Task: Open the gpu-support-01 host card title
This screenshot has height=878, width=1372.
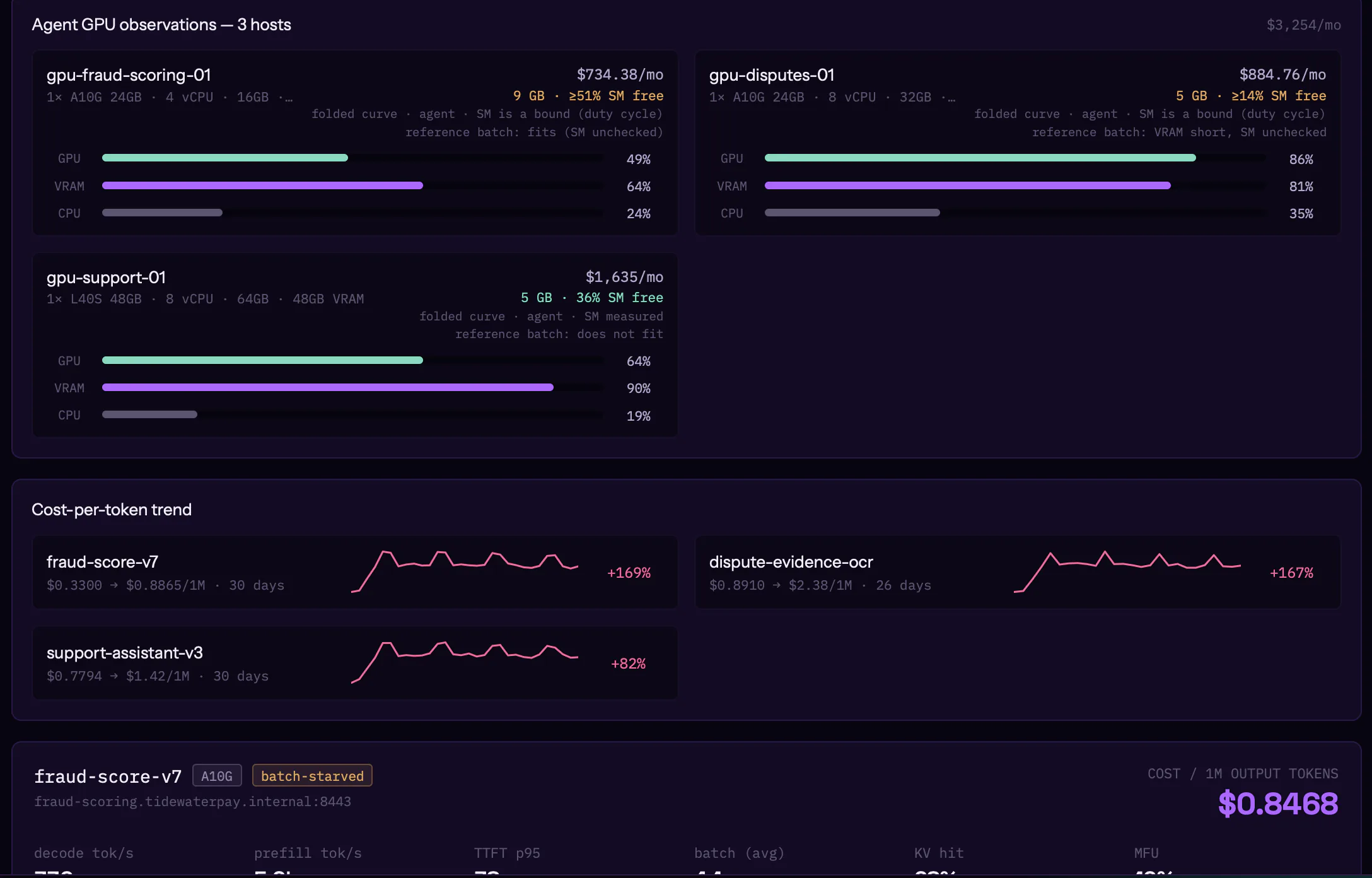Action: pyautogui.click(x=106, y=278)
